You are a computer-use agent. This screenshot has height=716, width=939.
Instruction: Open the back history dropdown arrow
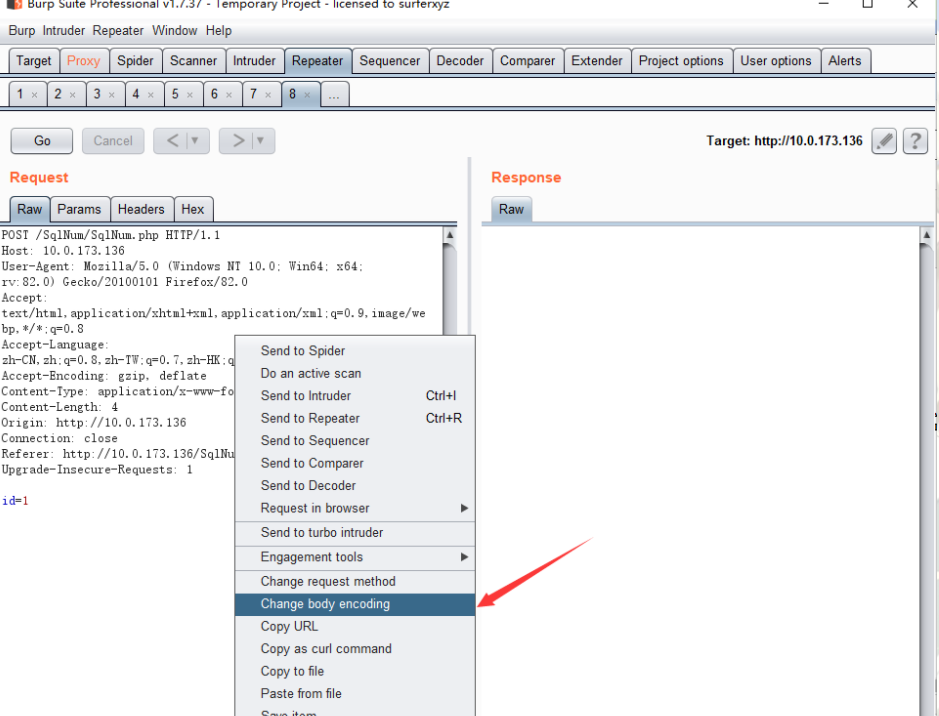(x=195, y=141)
